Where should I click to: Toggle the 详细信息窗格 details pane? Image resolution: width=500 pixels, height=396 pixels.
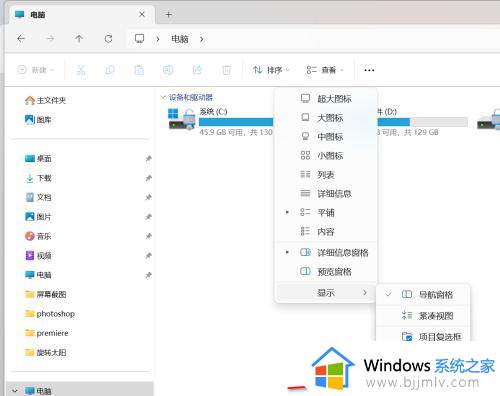[326, 253]
